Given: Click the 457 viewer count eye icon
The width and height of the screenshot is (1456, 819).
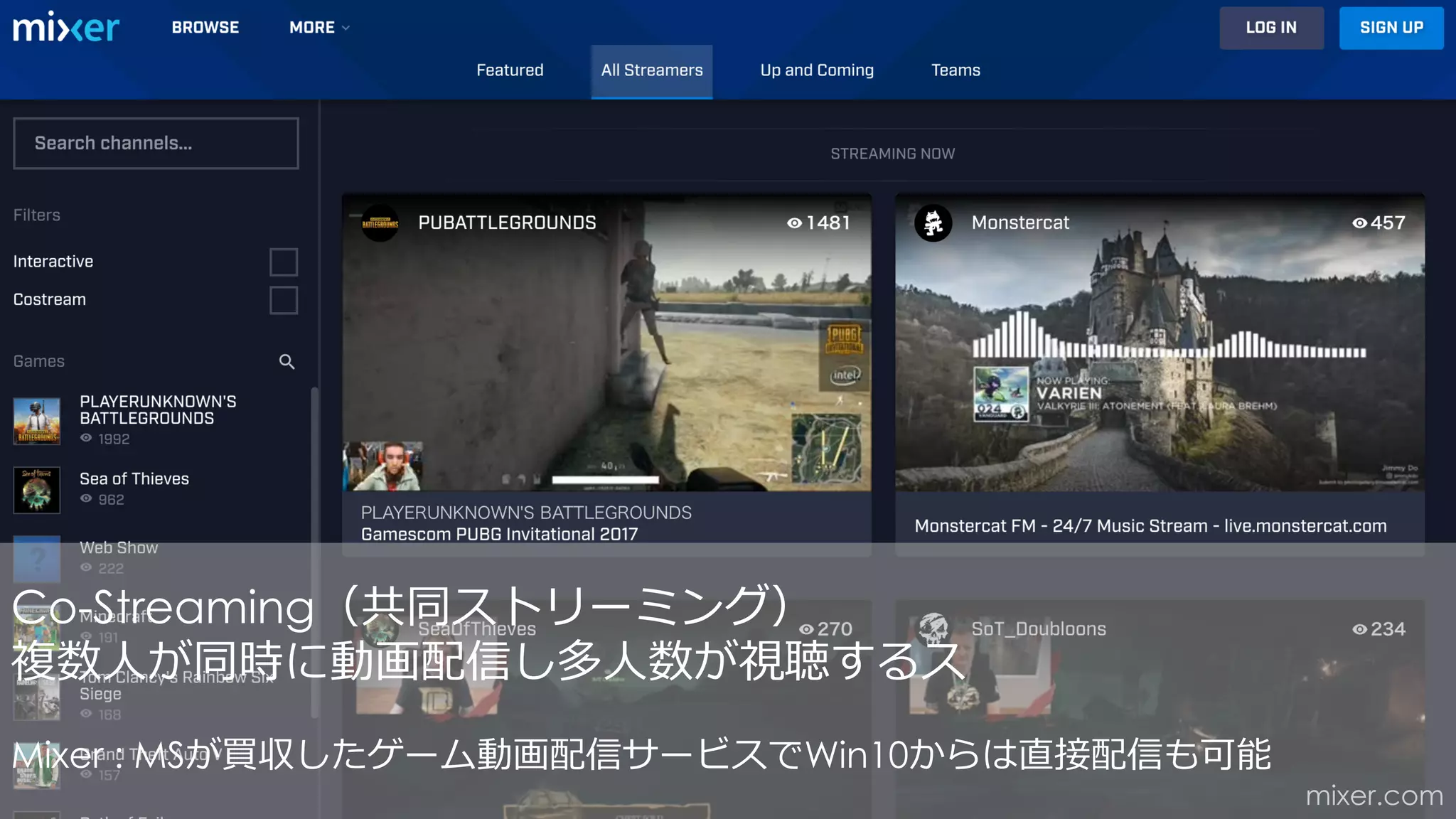Looking at the screenshot, I should [x=1359, y=223].
